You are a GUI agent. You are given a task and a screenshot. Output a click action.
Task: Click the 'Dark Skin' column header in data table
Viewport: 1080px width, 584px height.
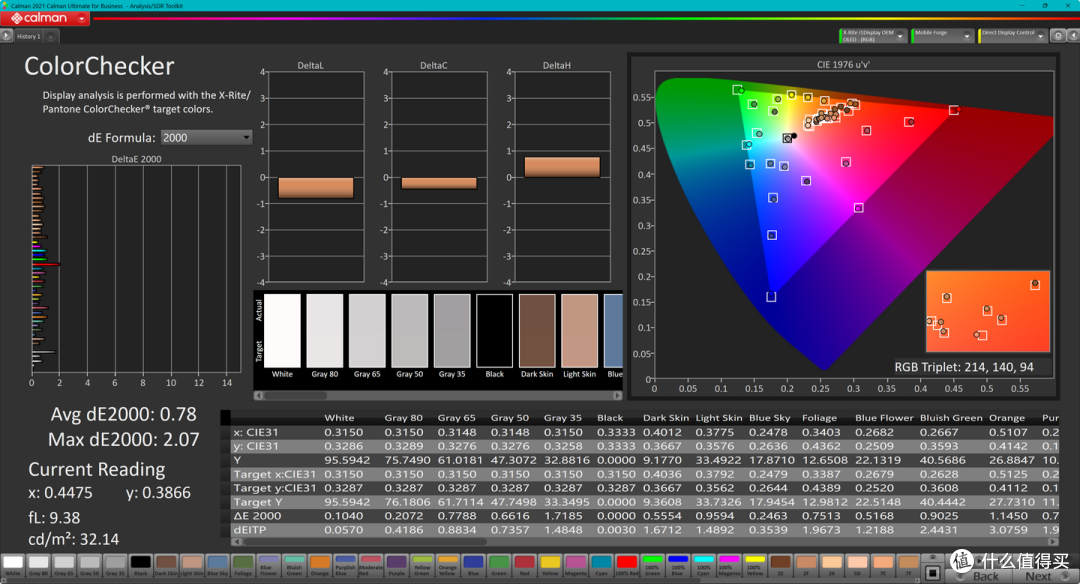click(x=665, y=417)
